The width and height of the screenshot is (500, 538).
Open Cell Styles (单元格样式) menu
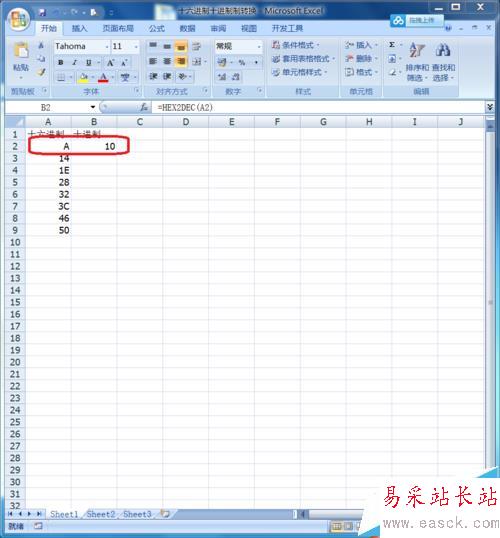pyautogui.click(x=299, y=72)
